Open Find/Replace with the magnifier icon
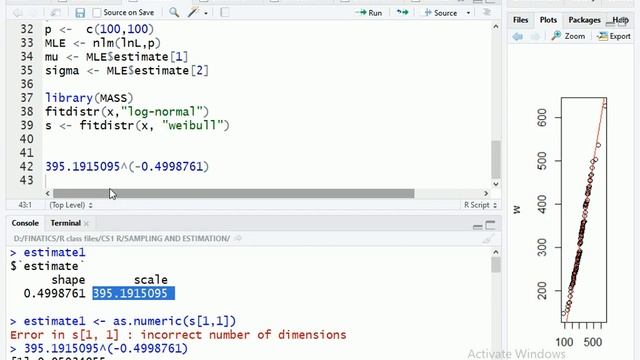 point(174,13)
